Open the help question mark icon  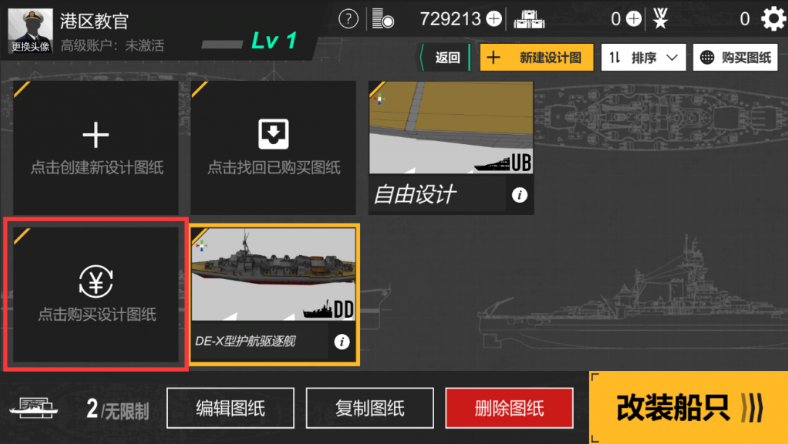pos(348,19)
